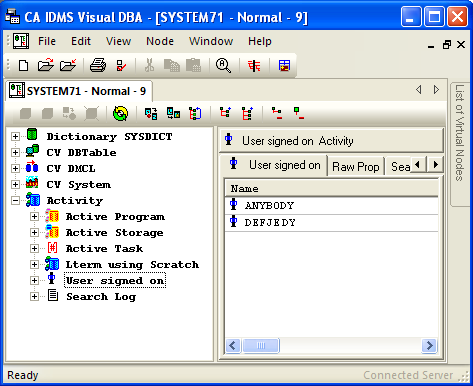Expand the Search Log node
The width and height of the screenshot is (473, 386).
pos(34,297)
